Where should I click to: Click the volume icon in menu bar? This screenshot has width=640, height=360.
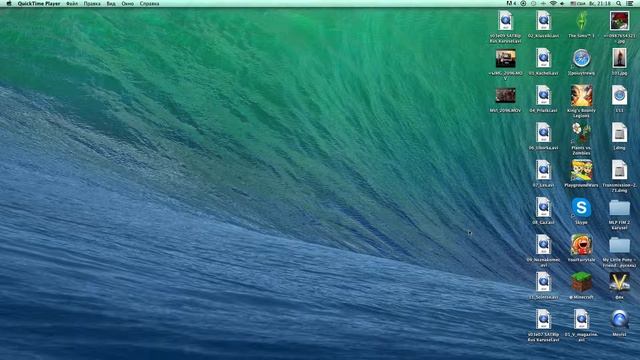[562, 3]
